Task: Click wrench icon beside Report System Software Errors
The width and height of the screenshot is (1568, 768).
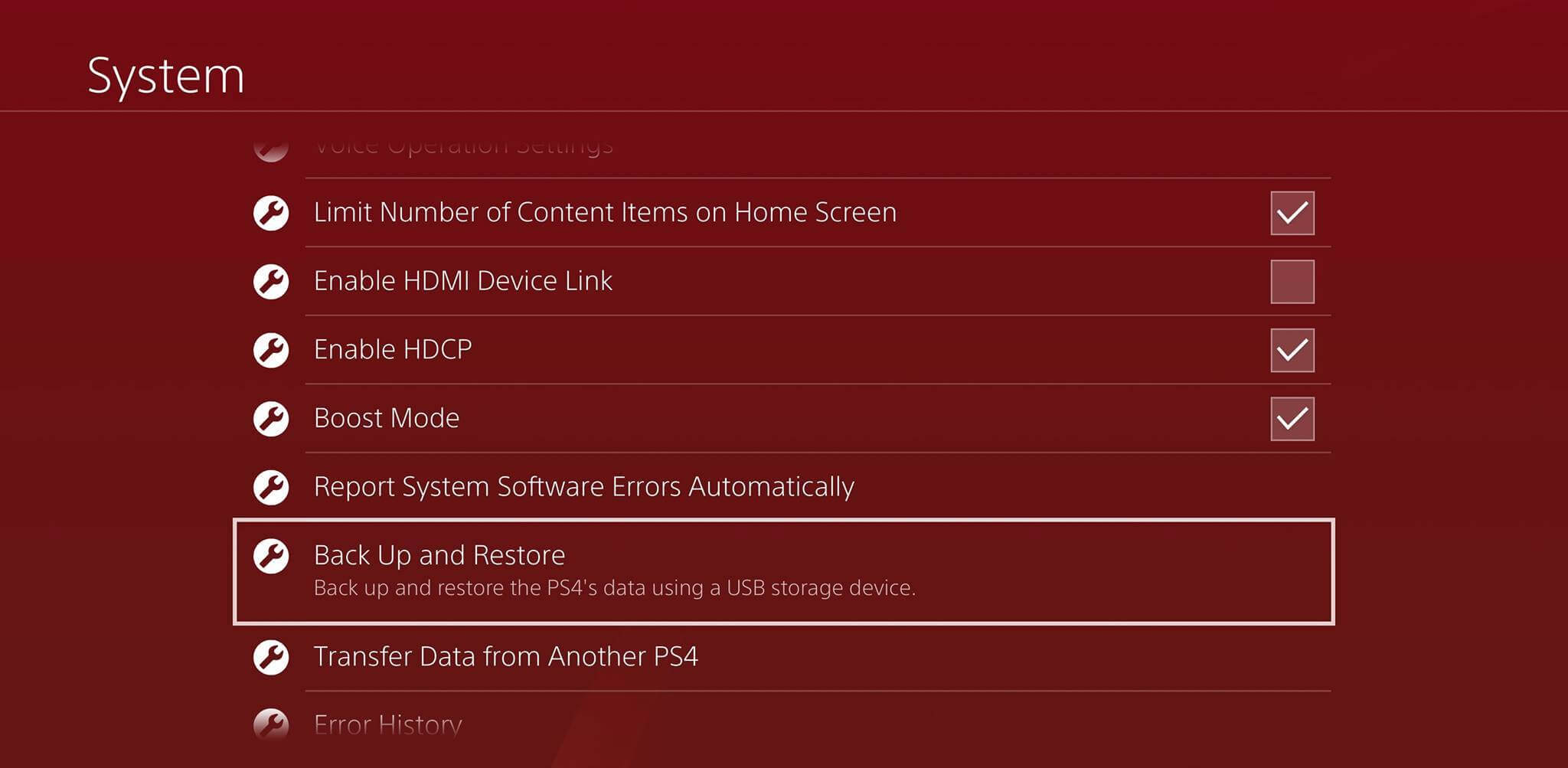Action: pyautogui.click(x=271, y=487)
